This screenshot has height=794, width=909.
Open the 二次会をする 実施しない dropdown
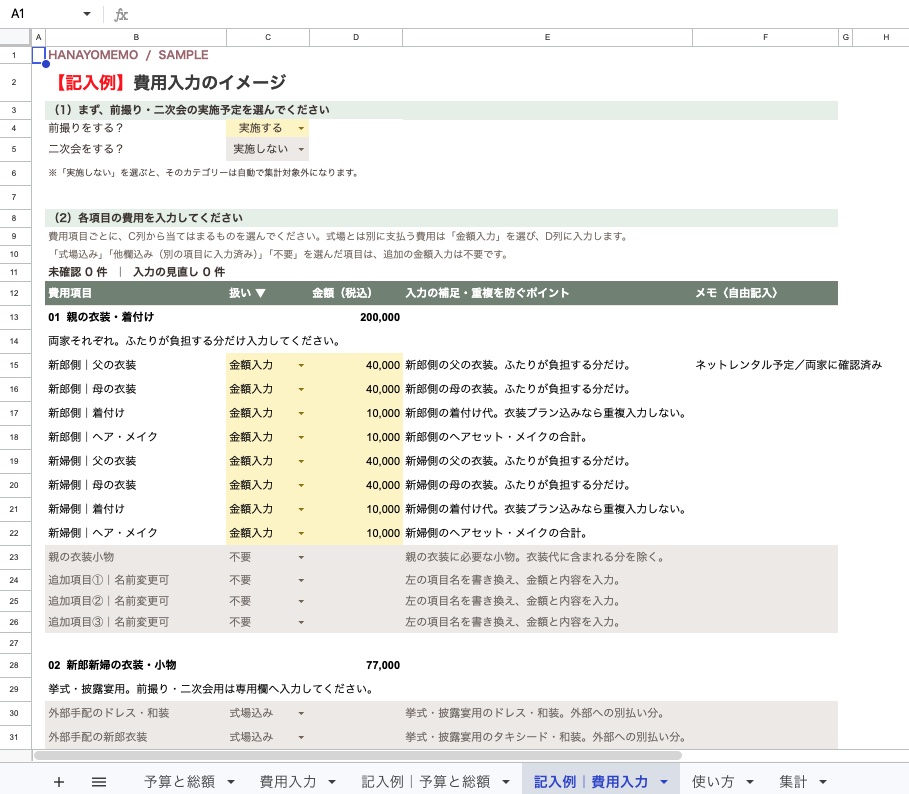point(301,149)
